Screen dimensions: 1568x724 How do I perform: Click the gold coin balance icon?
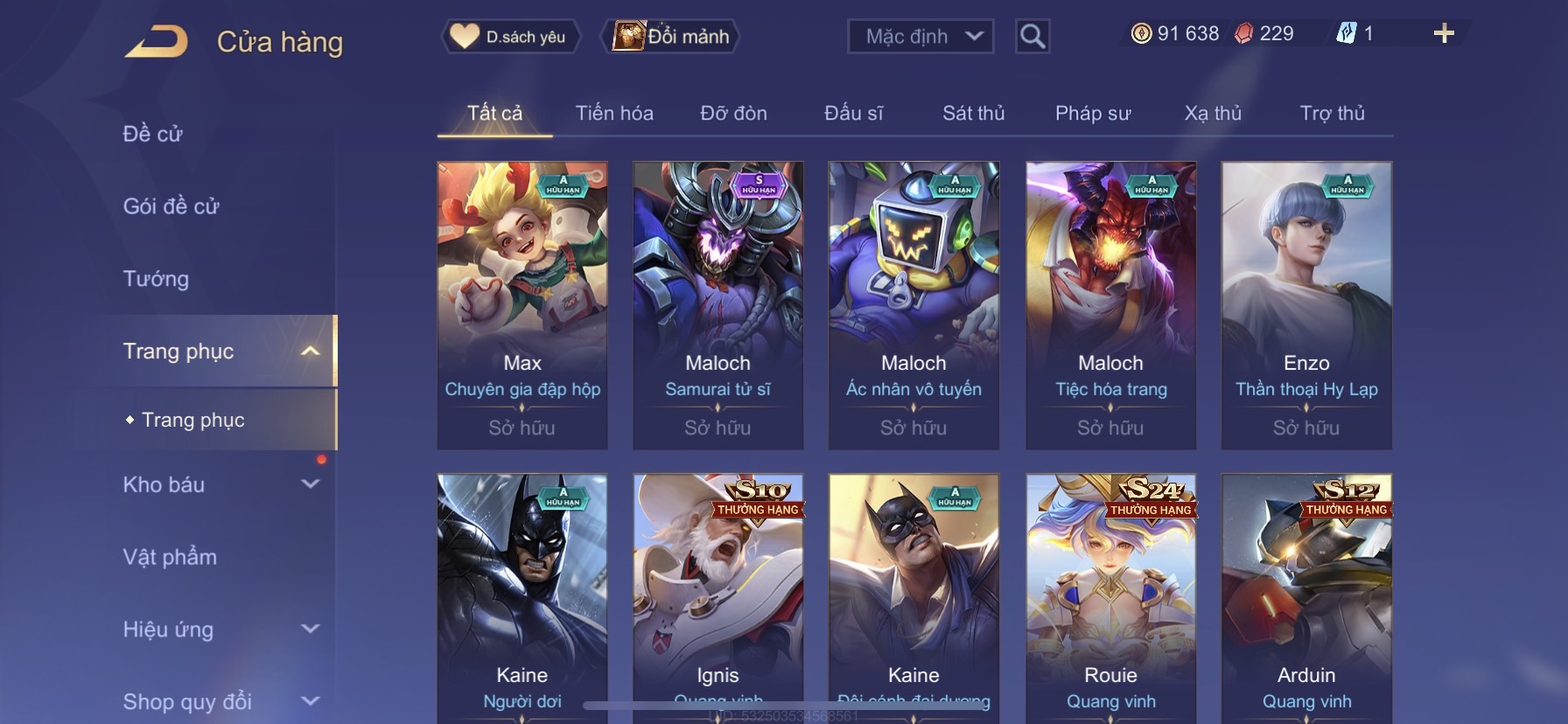pos(1141,33)
